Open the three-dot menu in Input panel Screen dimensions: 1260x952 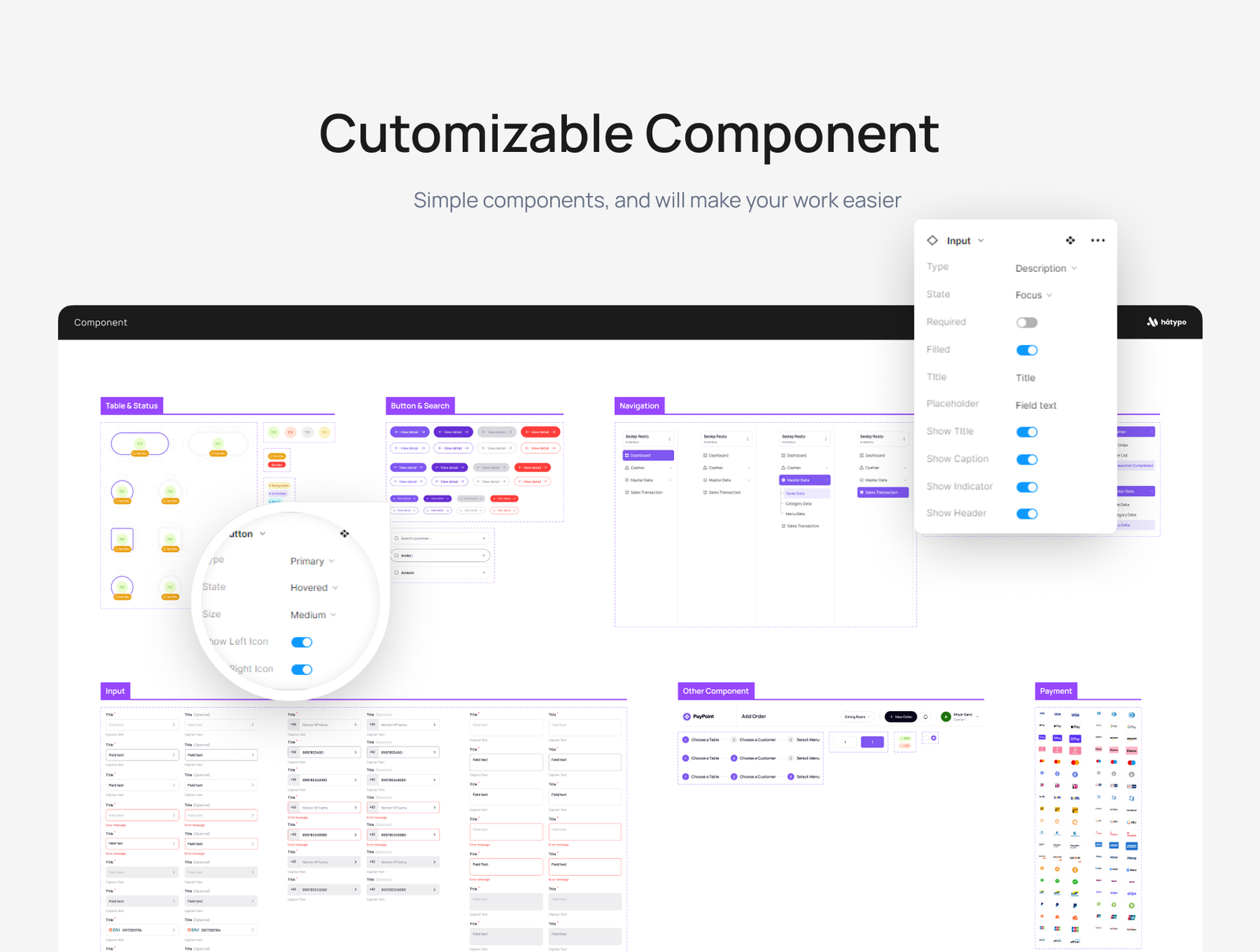(1098, 241)
